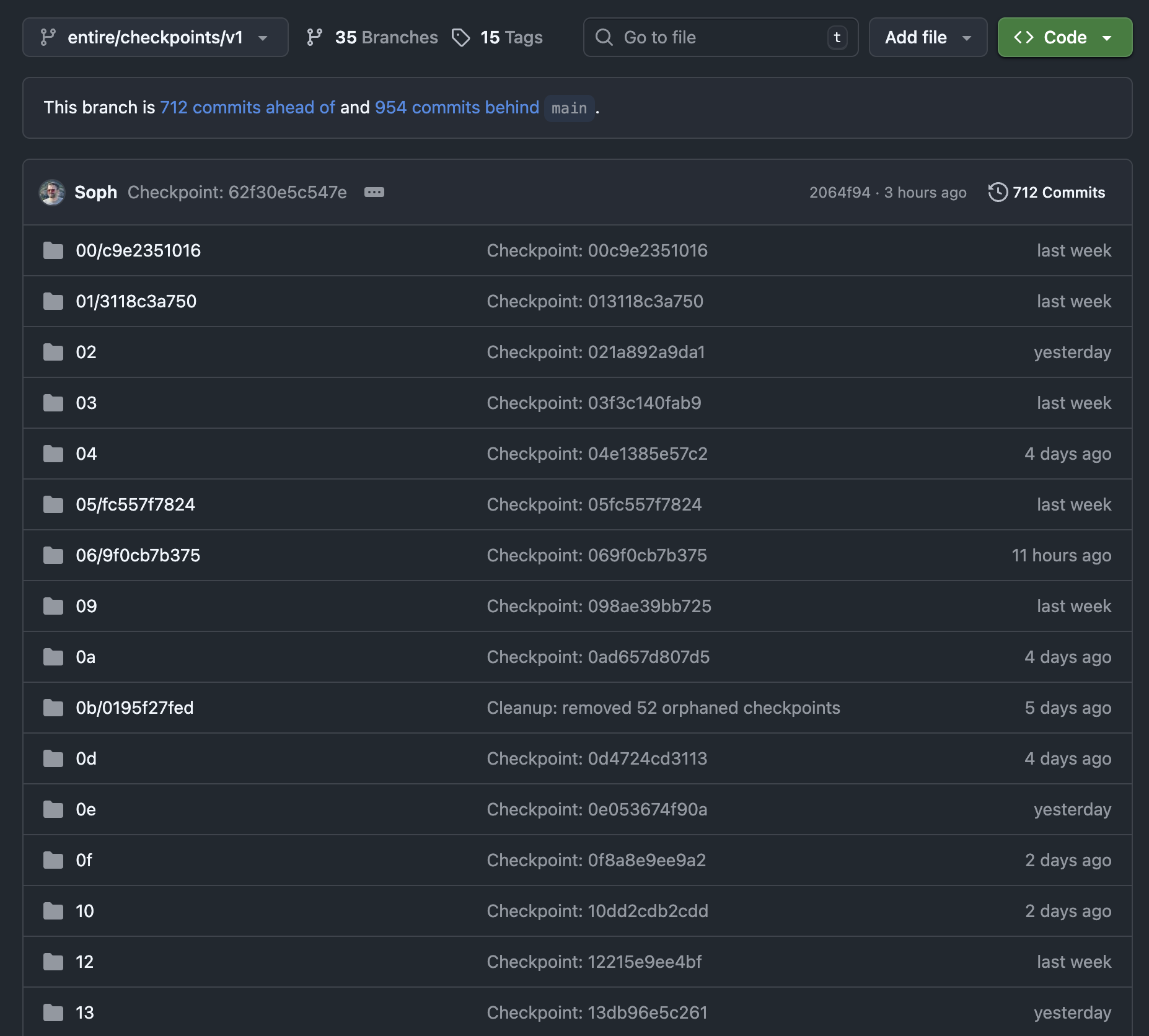This screenshot has height=1036, width=1149.
Task: Click the branches icon beside 35 Branches
Action: [315, 37]
